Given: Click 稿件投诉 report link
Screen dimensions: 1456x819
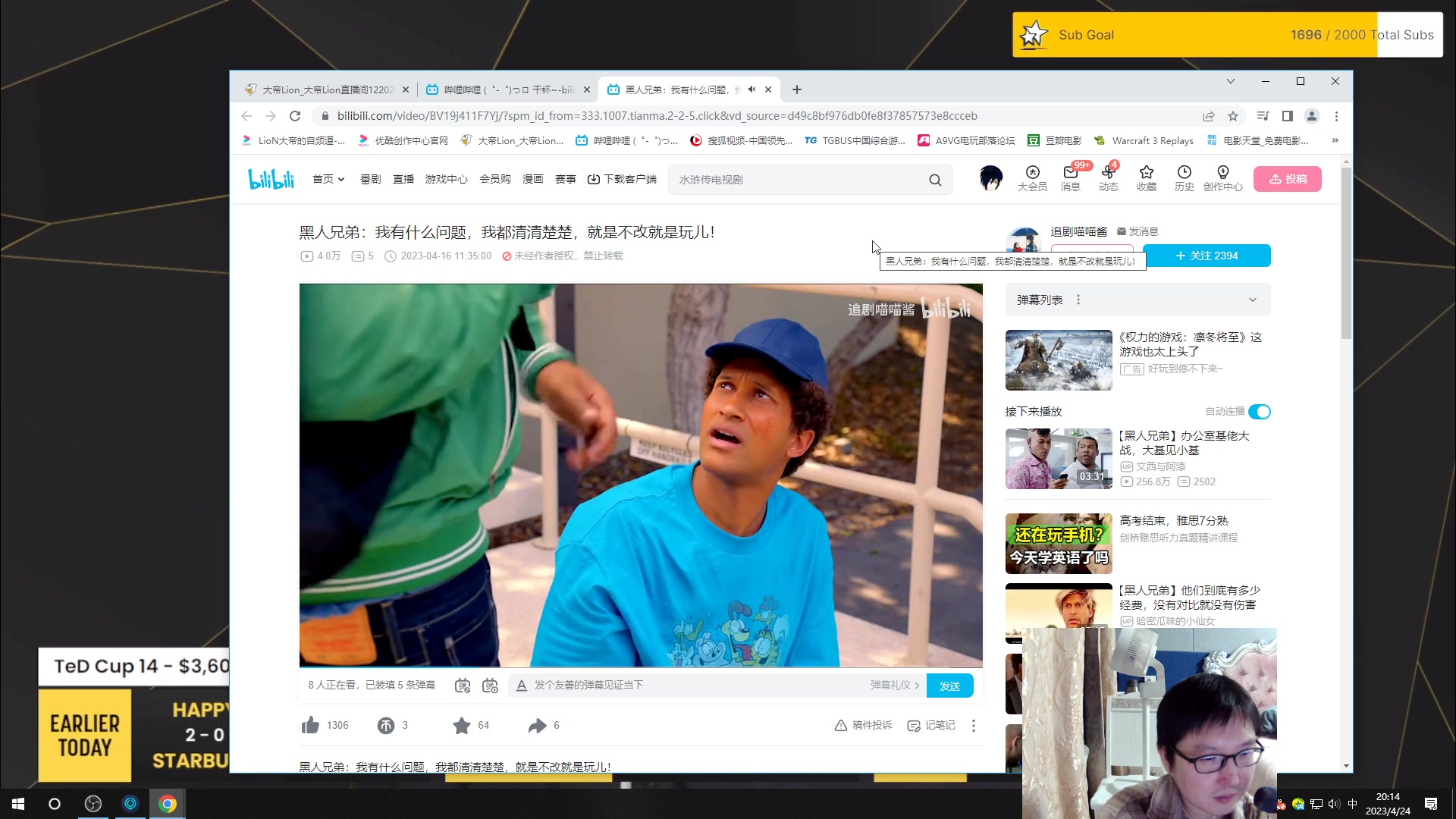Looking at the screenshot, I should (863, 726).
